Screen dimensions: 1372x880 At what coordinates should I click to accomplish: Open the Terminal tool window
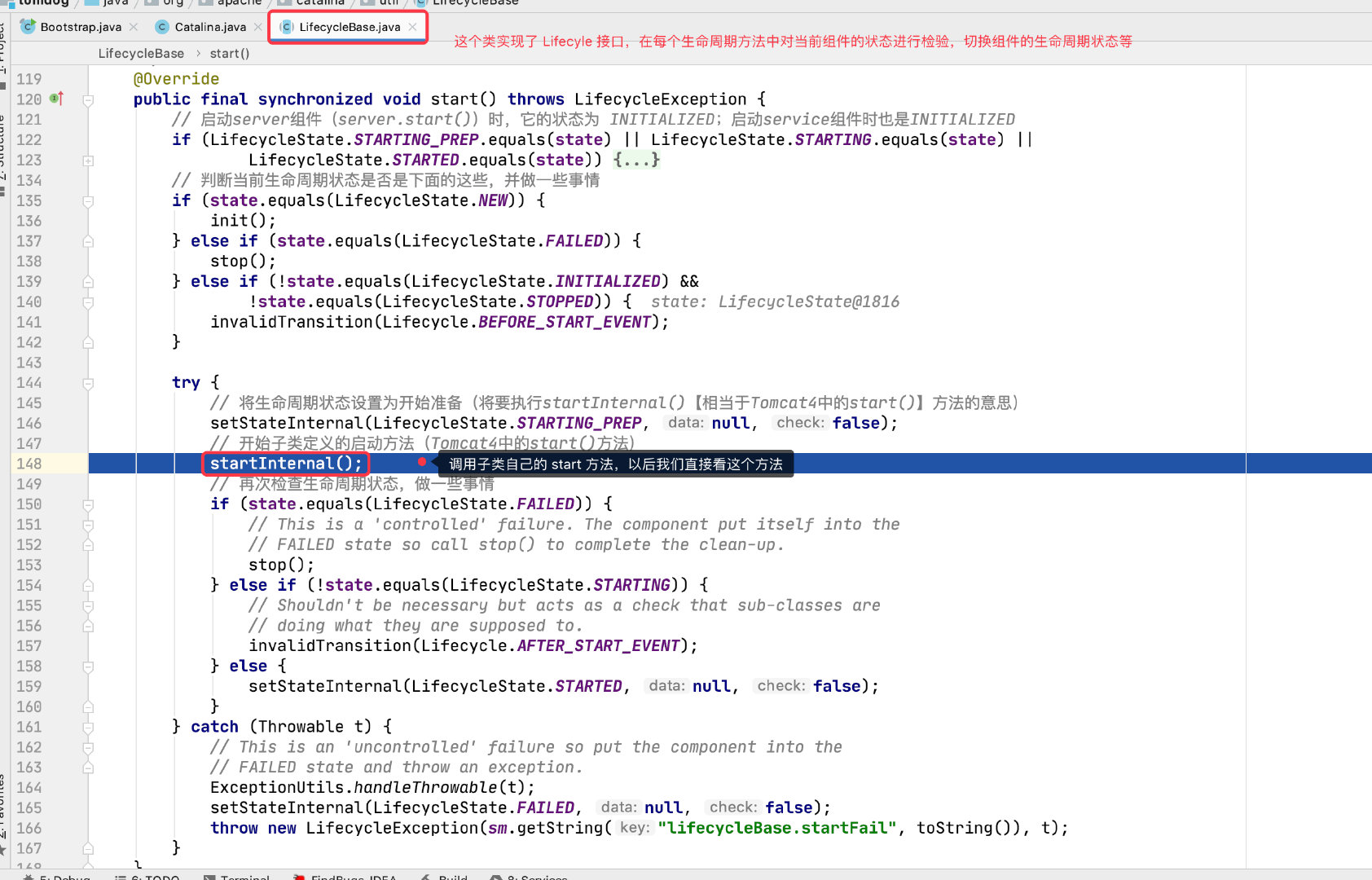(x=237, y=877)
